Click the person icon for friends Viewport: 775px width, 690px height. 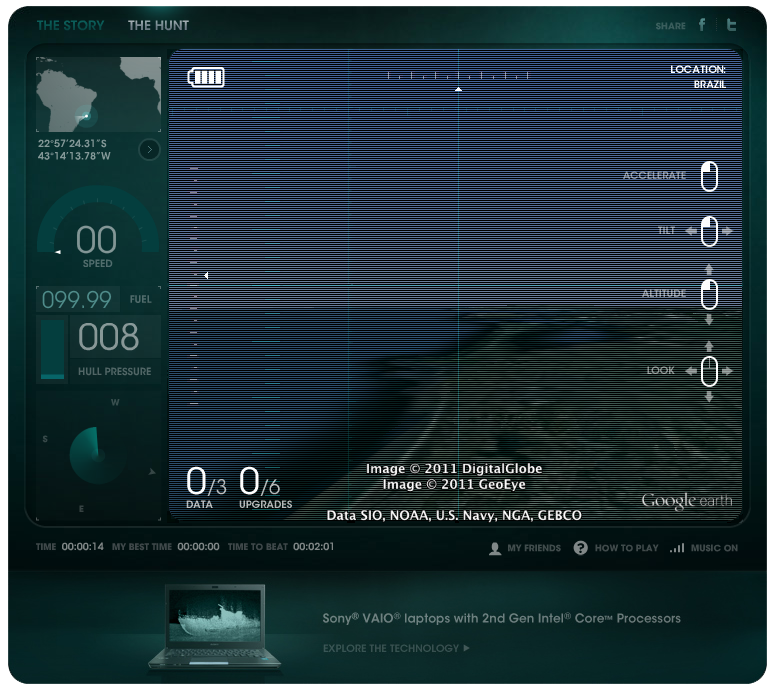click(495, 548)
